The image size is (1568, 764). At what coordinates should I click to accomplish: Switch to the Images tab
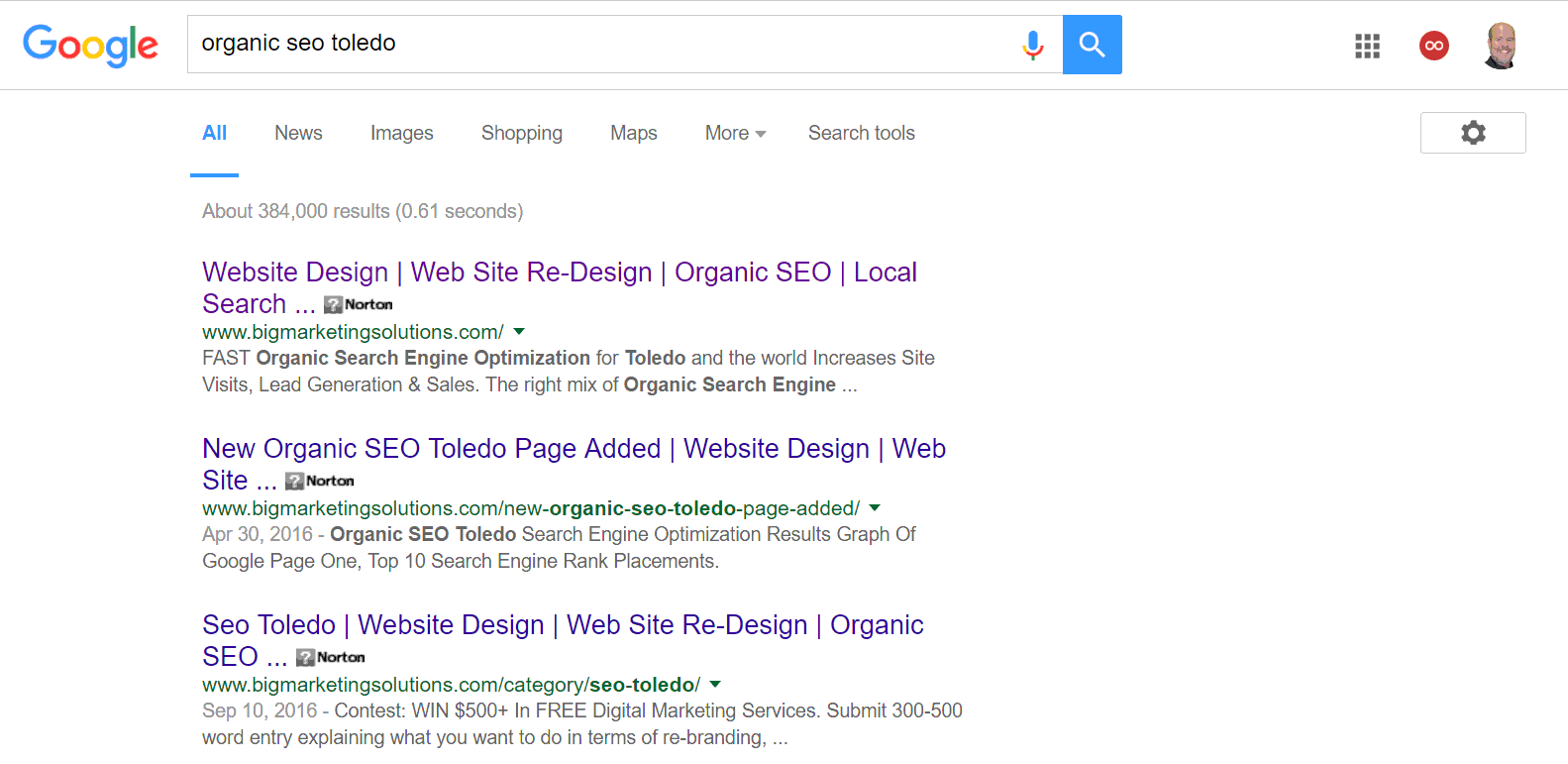[401, 133]
